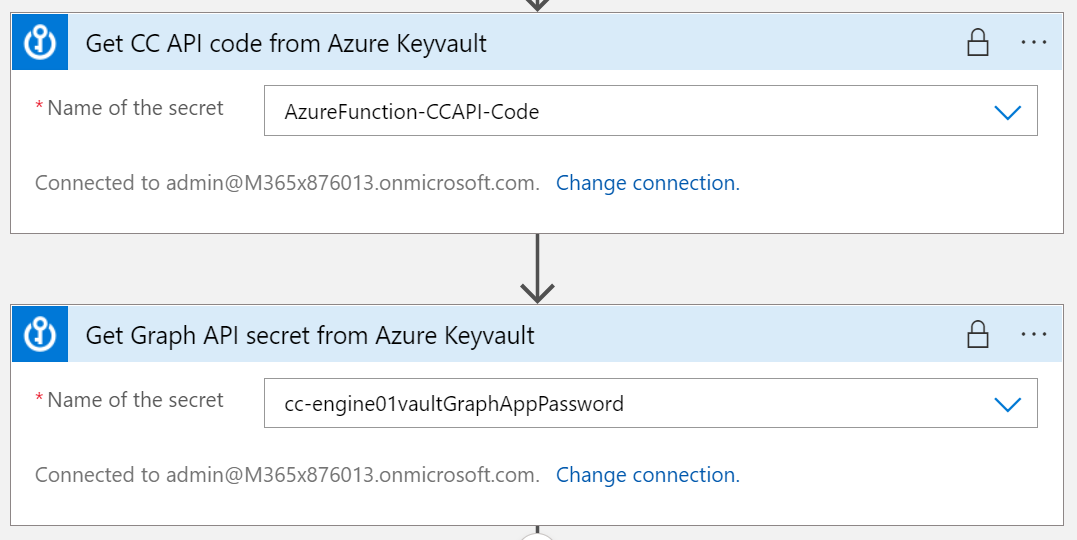Click the arrow above the CC API code step
This screenshot has height=540, width=1077.
(537, 5)
